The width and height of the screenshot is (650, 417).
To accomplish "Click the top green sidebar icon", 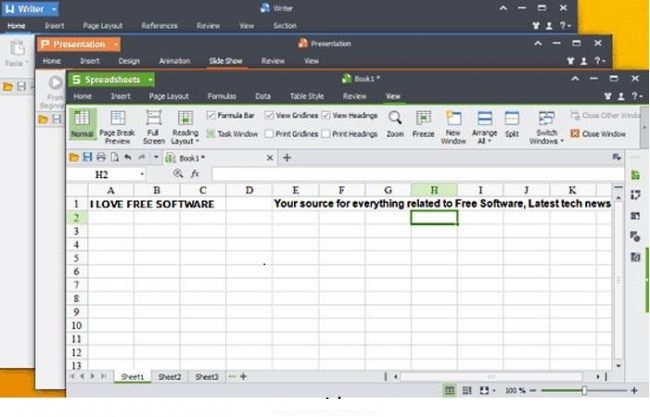I will (x=635, y=175).
